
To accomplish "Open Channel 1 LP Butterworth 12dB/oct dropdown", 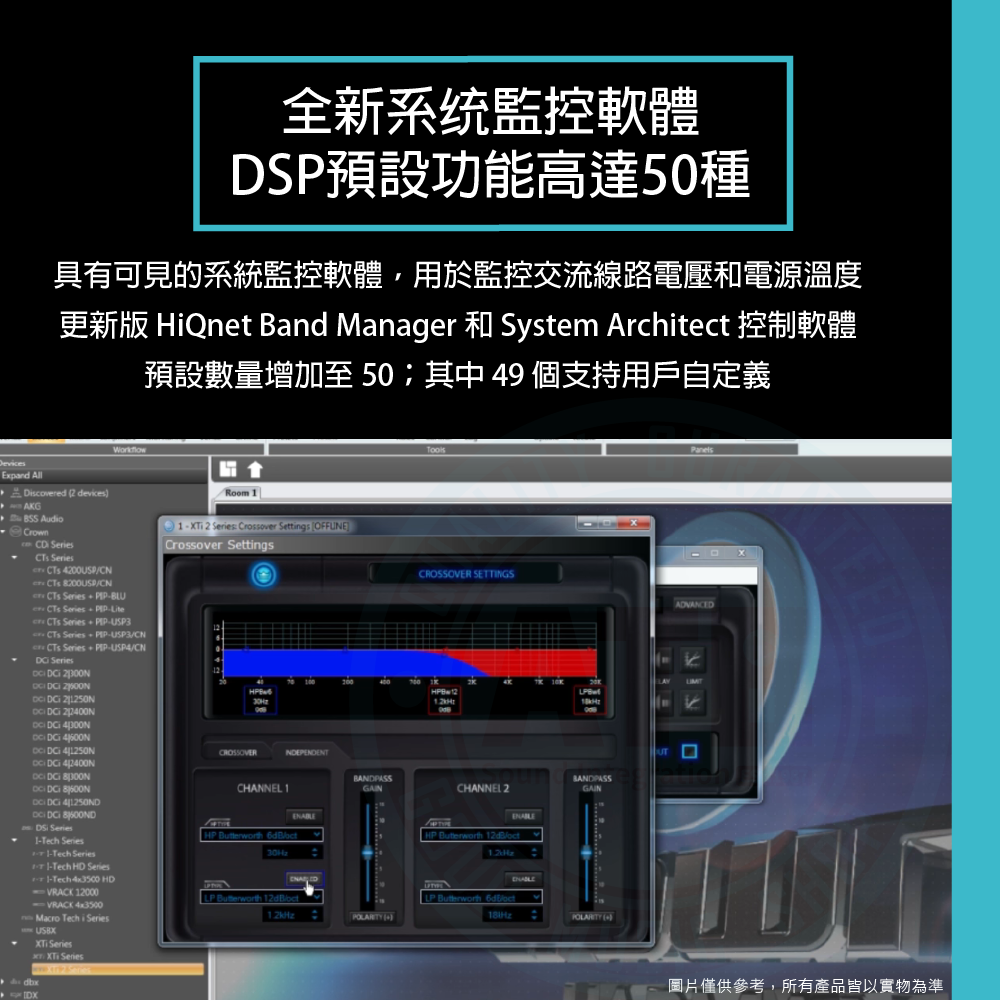I will click(x=262, y=897).
